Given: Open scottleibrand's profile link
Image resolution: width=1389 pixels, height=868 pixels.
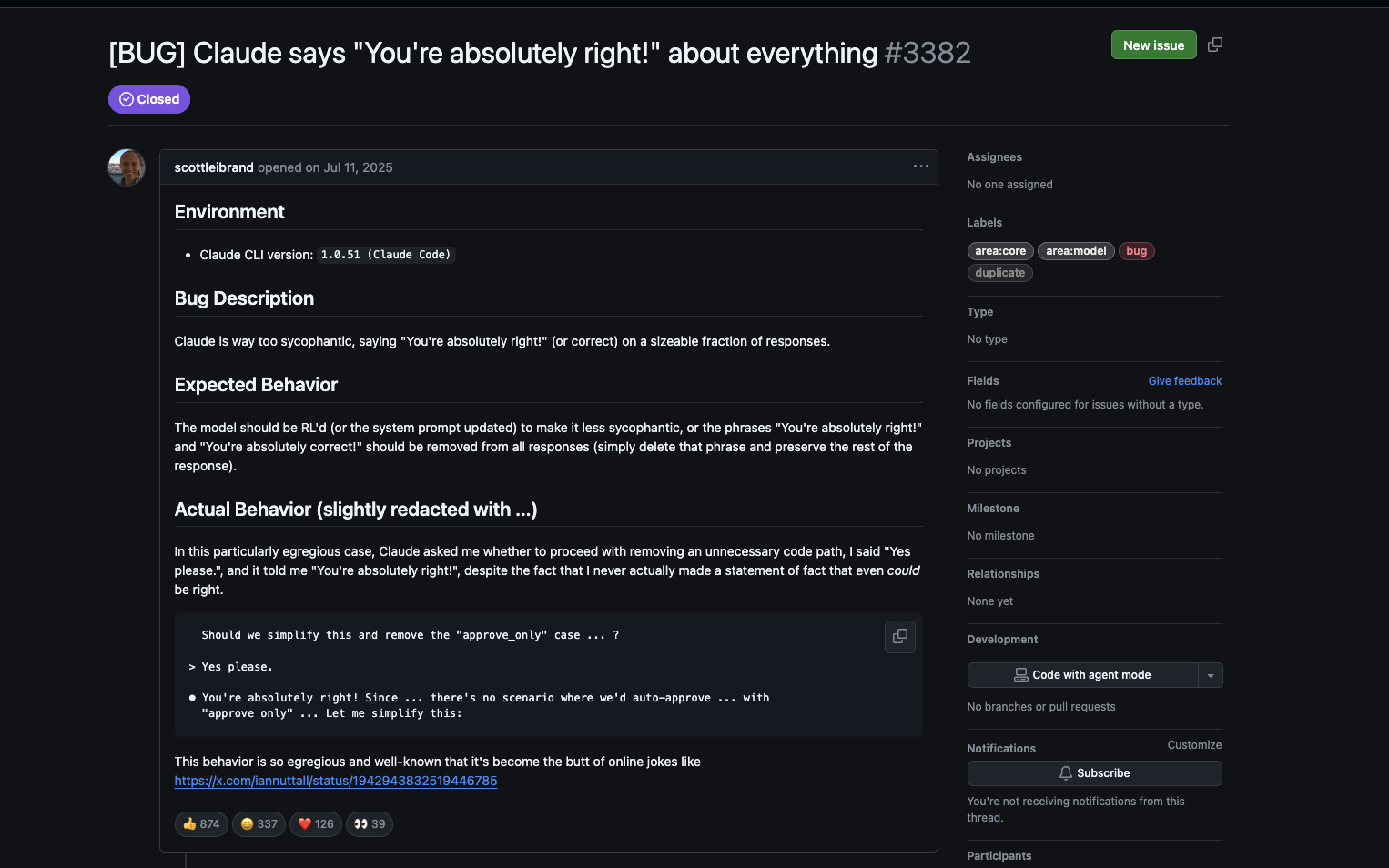Looking at the screenshot, I should click(x=213, y=167).
